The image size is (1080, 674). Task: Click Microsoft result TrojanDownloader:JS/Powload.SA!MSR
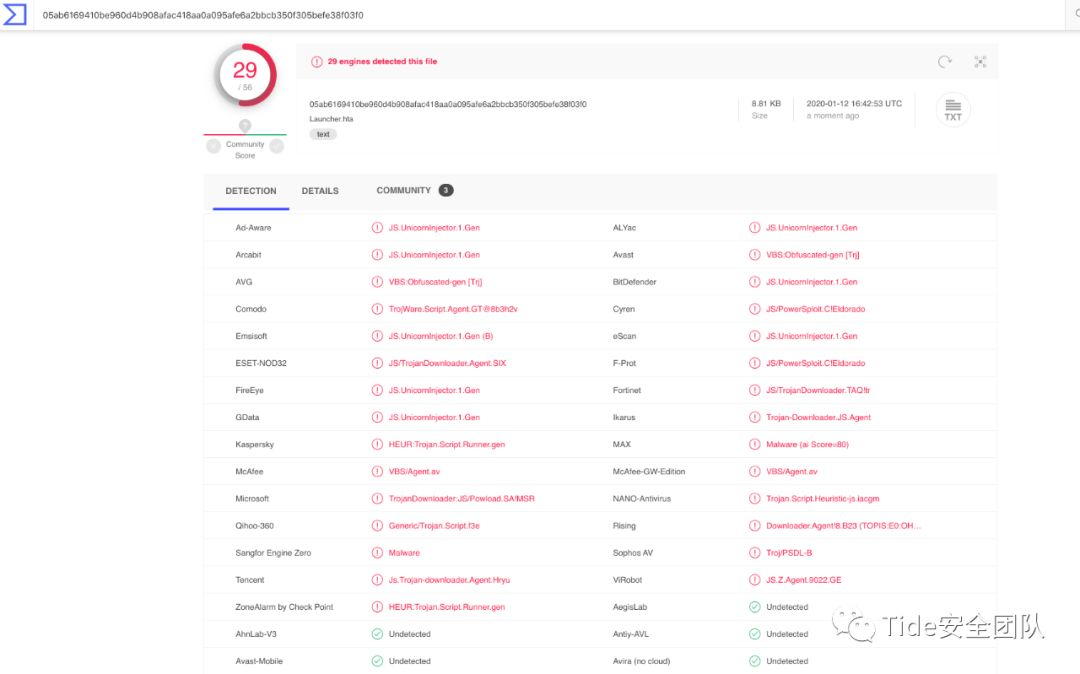(x=461, y=498)
